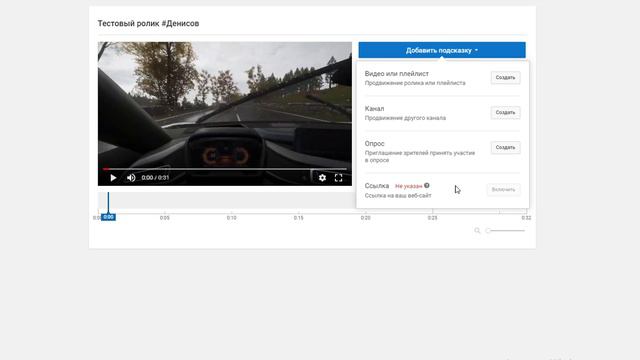Click the 0:20 timeline mark
The height and width of the screenshot is (360, 640).
(x=365, y=218)
